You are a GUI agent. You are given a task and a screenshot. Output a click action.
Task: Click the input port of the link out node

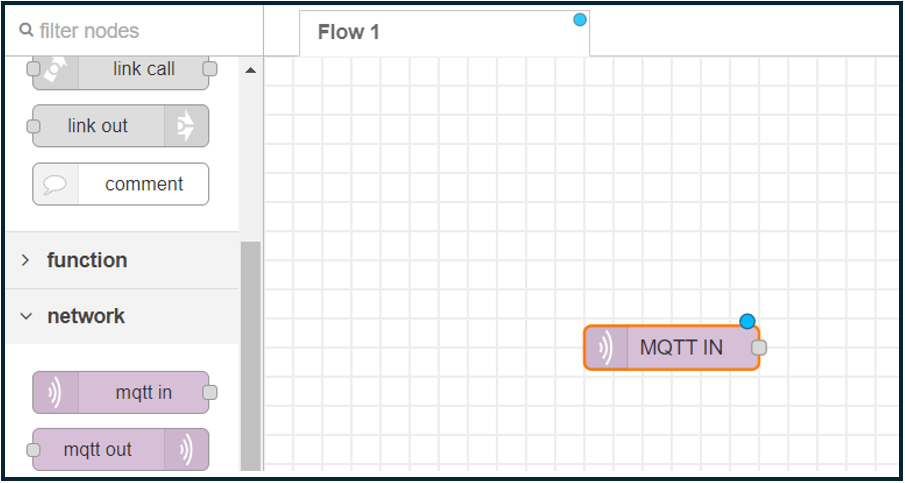[x=33, y=126]
